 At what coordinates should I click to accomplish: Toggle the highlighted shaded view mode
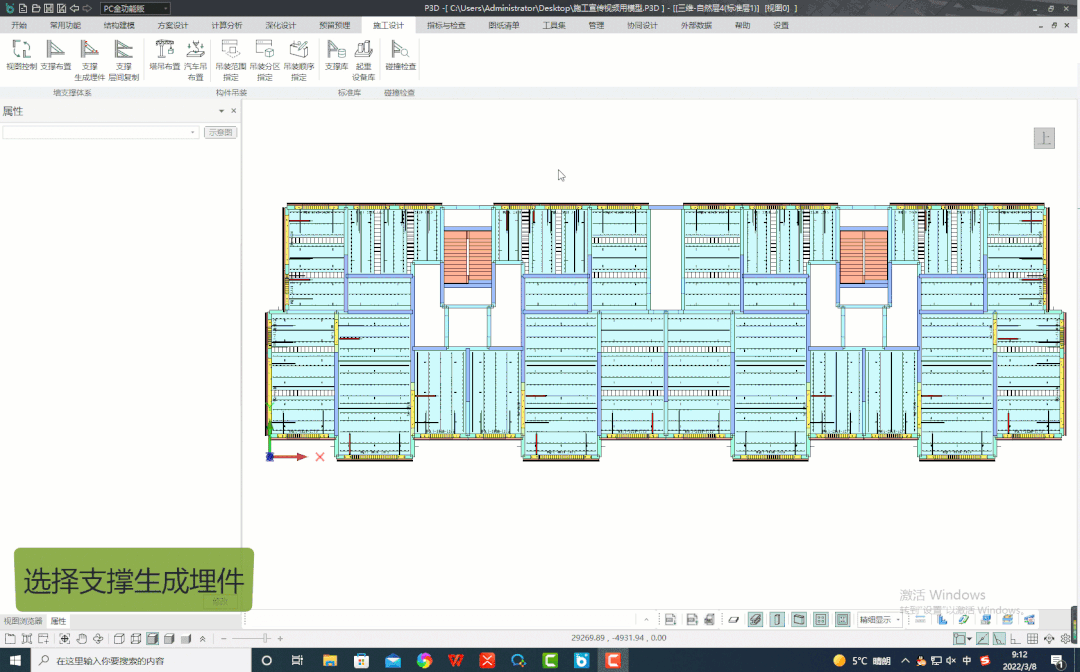click(153, 638)
